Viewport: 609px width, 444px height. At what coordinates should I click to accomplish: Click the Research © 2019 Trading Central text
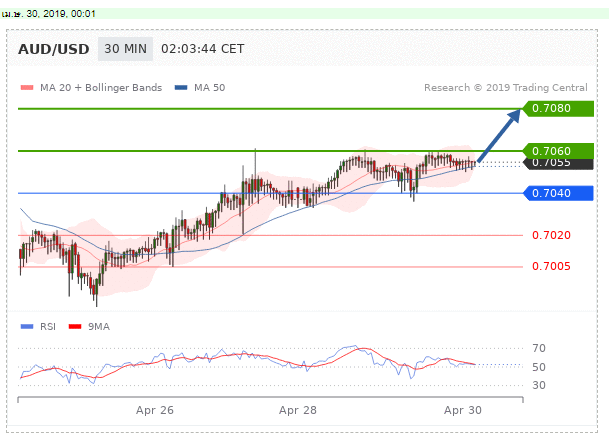coord(505,88)
